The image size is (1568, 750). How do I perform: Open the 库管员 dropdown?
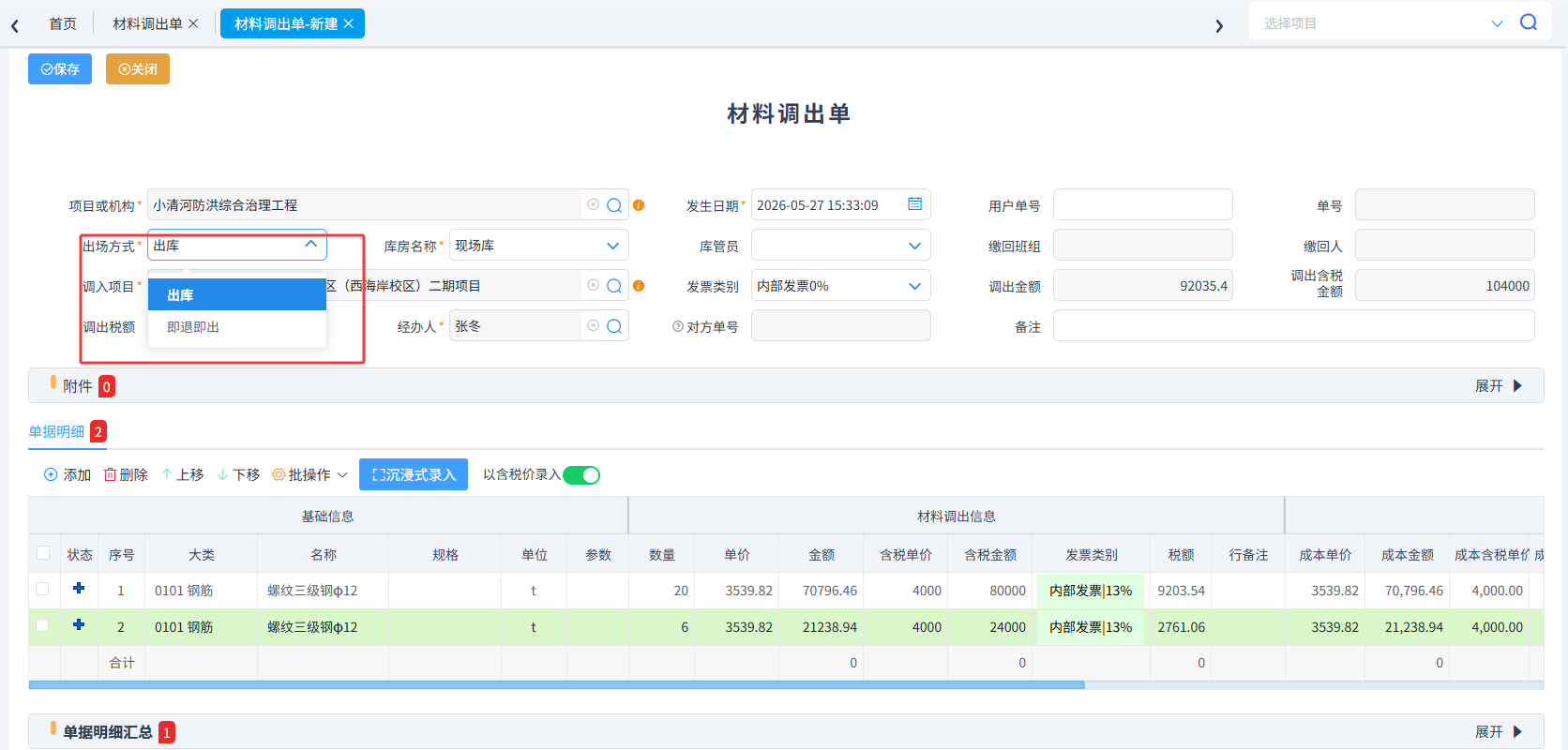pos(914,246)
